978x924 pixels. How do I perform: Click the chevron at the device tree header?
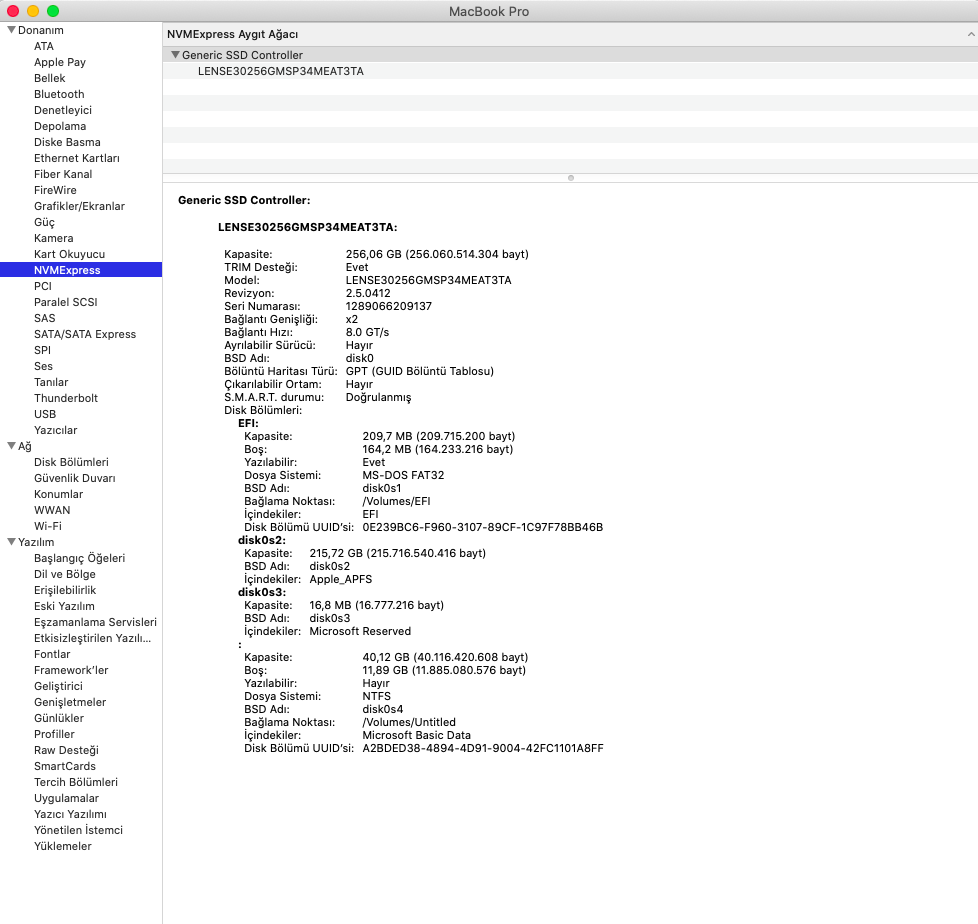click(x=970, y=34)
